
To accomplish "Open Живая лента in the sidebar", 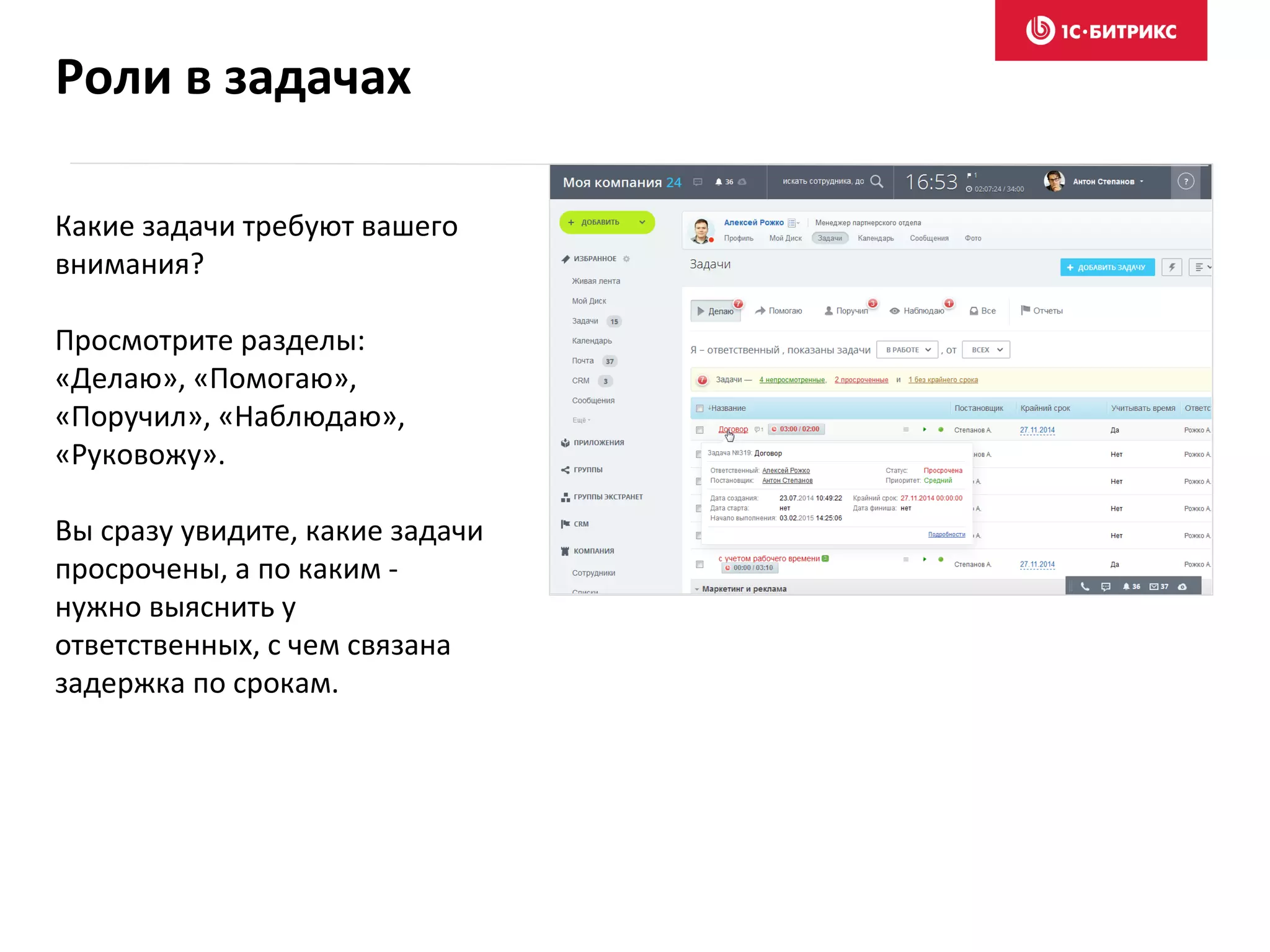I will (x=596, y=281).
